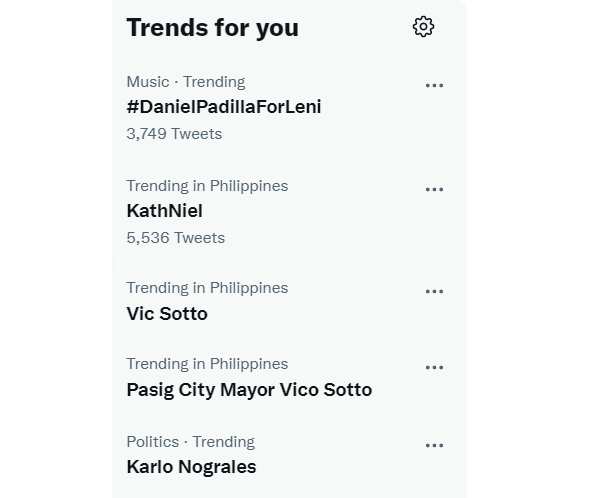
Task: View Pasig City Mayor Vico Sotto trend
Action: click(x=249, y=390)
